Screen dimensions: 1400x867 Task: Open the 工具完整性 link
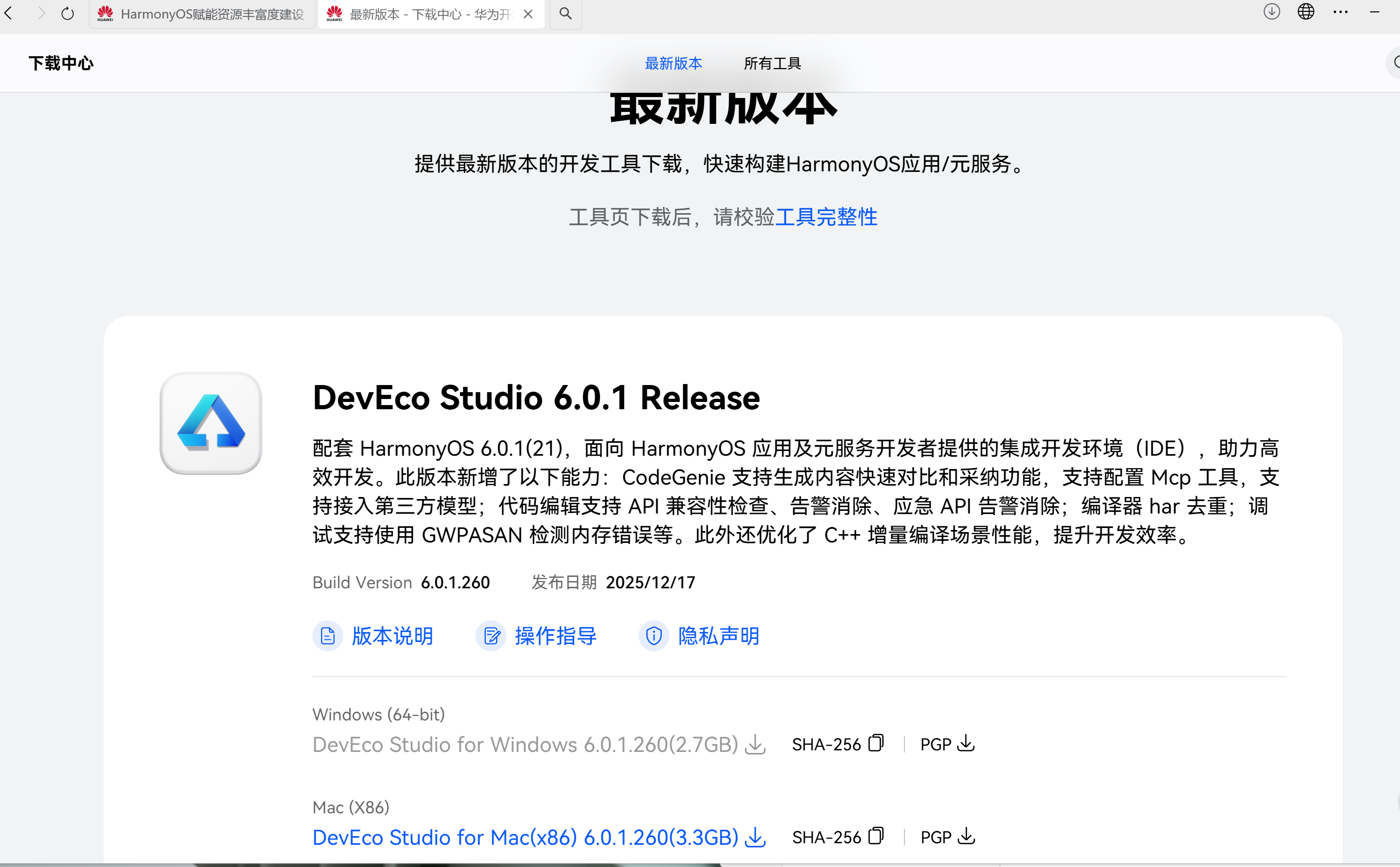[x=826, y=217]
